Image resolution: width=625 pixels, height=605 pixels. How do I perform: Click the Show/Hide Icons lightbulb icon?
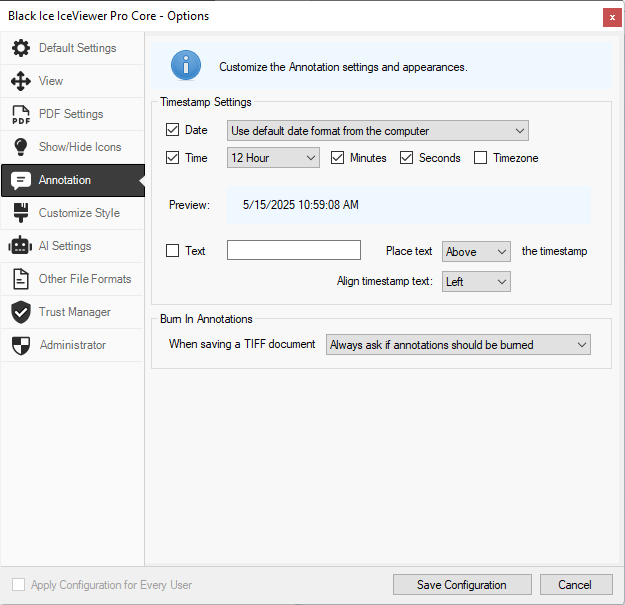pos(21,147)
